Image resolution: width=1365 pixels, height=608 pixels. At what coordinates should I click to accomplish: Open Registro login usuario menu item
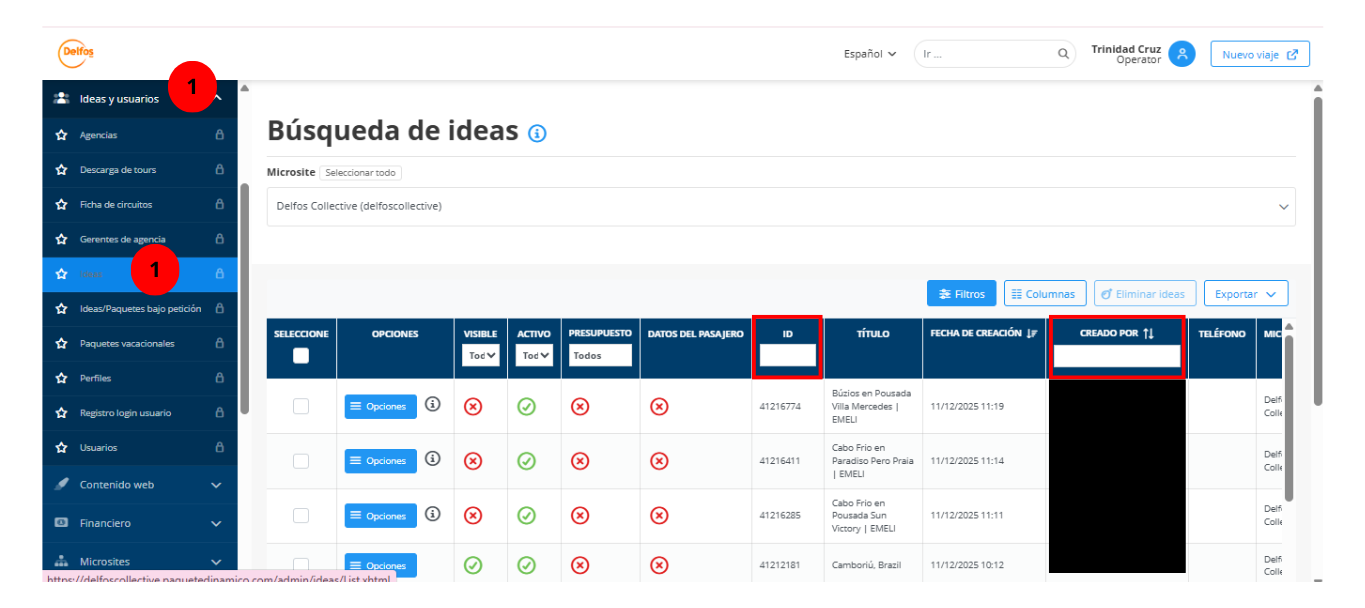(125, 413)
